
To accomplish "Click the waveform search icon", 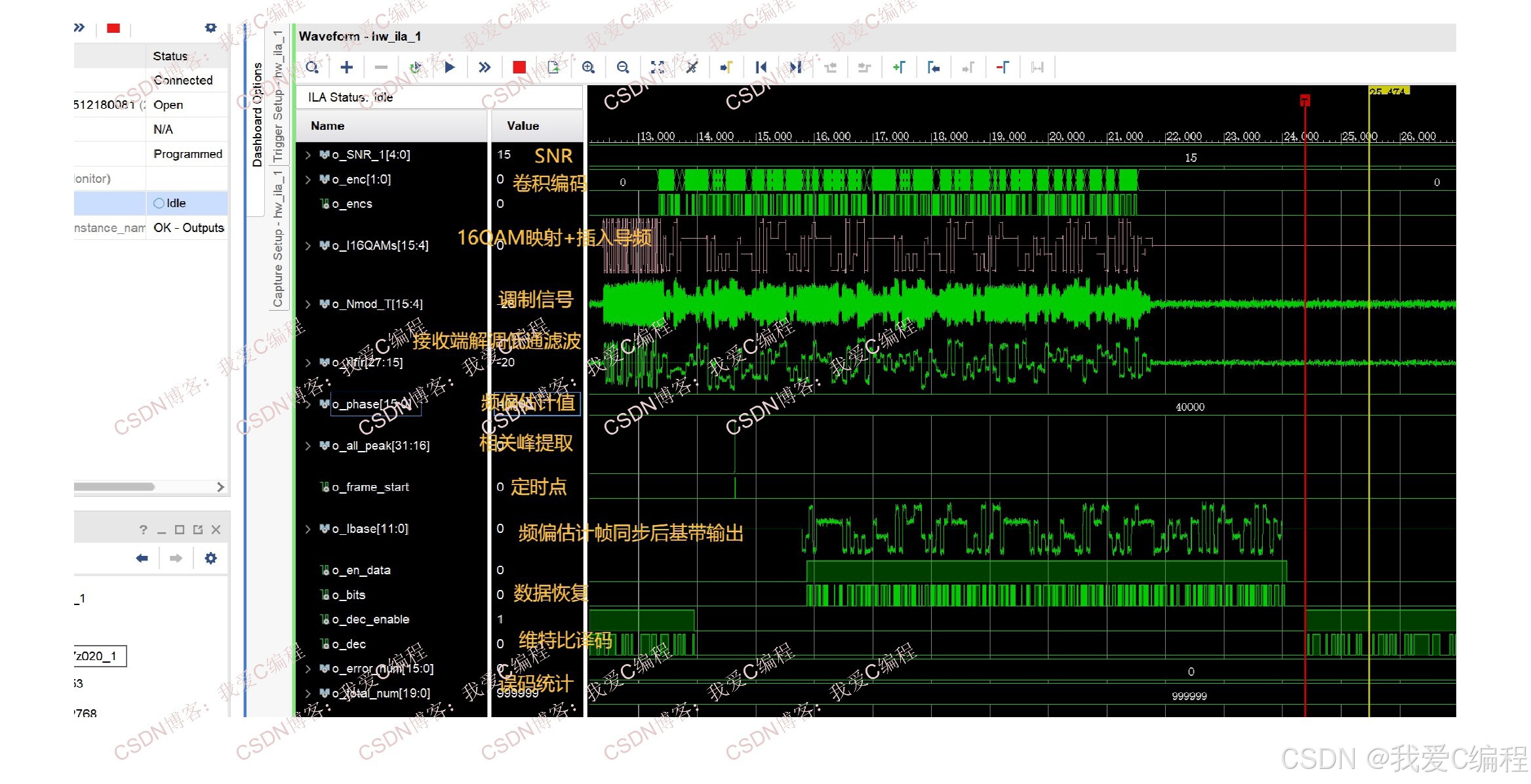I will click(x=312, y=67).
